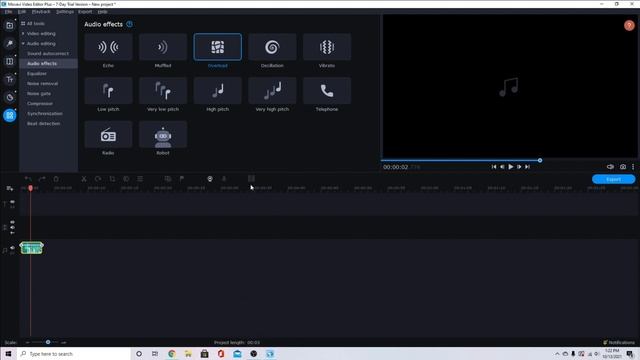Click the undo arrow in timeline toolbar
This screenshot has height=360, width=640.
28,179
